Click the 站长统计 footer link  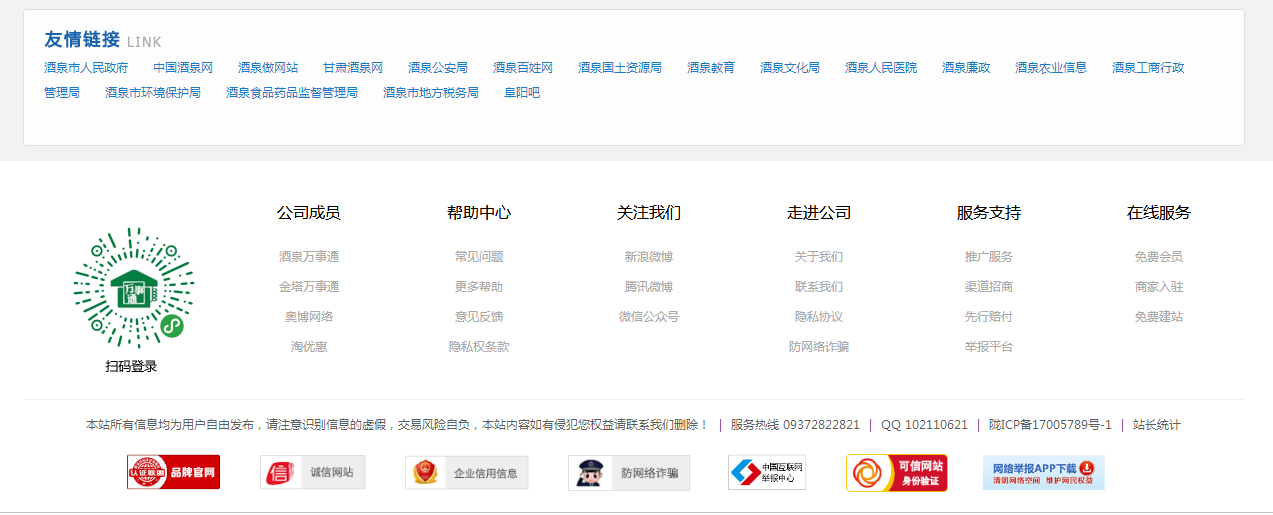[x=1156, y=425]
